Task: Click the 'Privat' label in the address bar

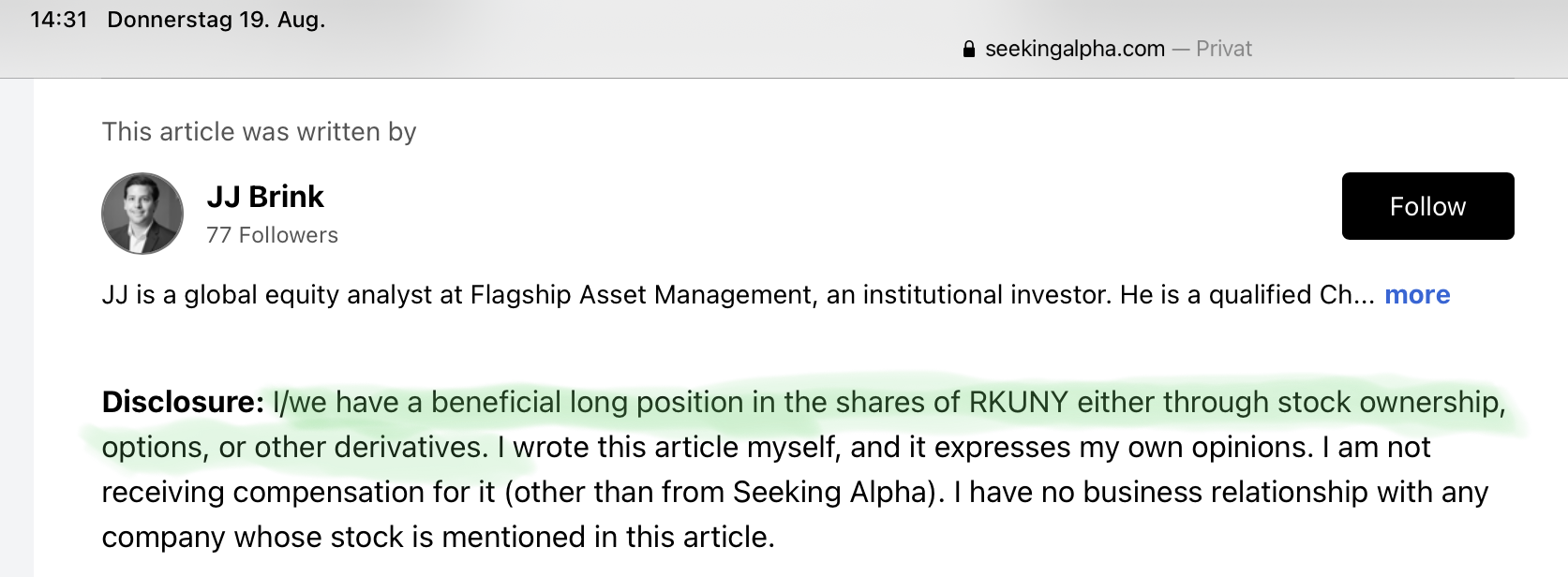Action: 1223,49
